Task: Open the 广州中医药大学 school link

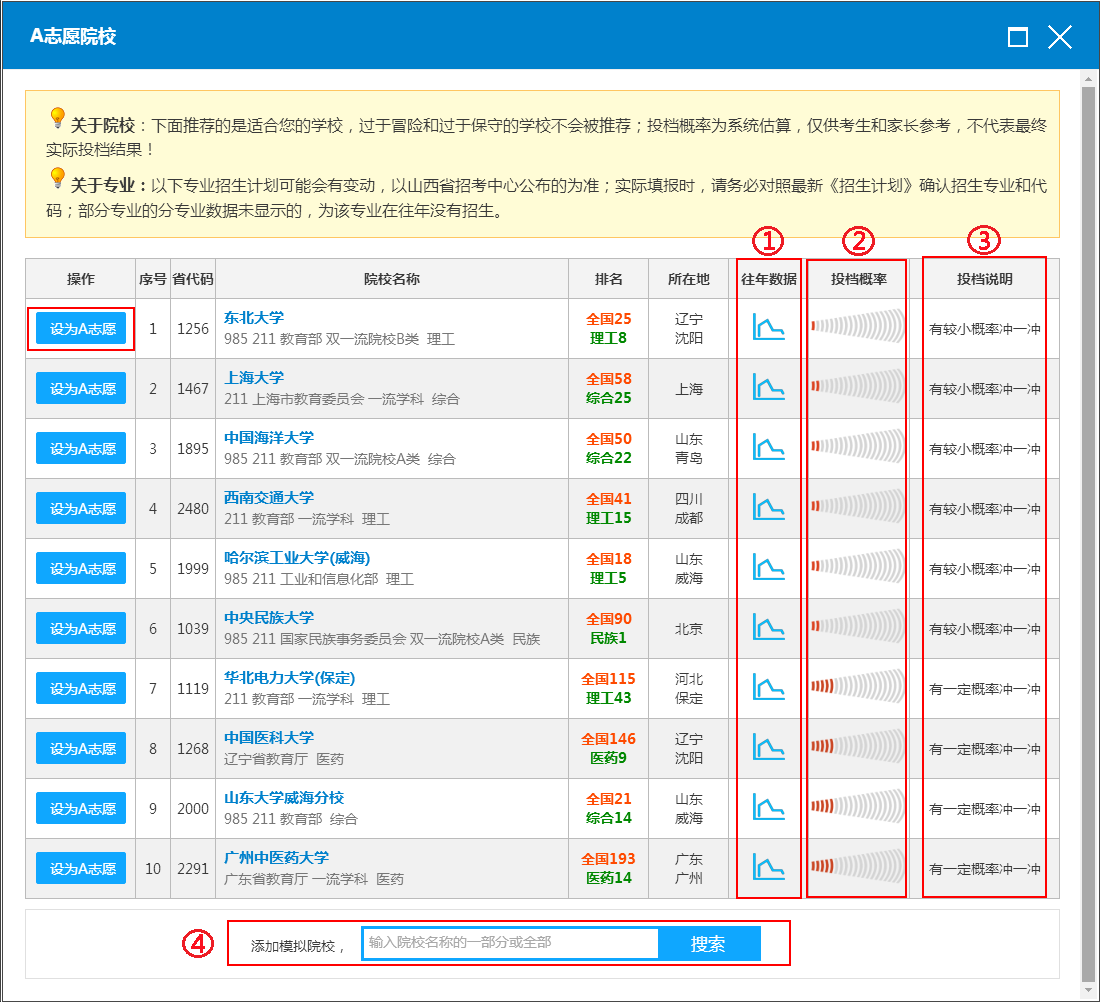Action: [x=276, y=858]
